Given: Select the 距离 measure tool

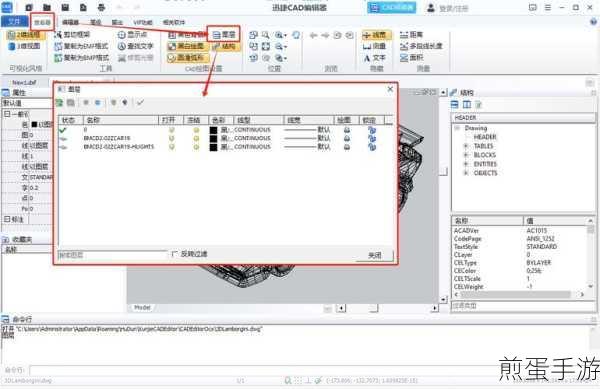Looking at the screenshot, I should point(411,35).
